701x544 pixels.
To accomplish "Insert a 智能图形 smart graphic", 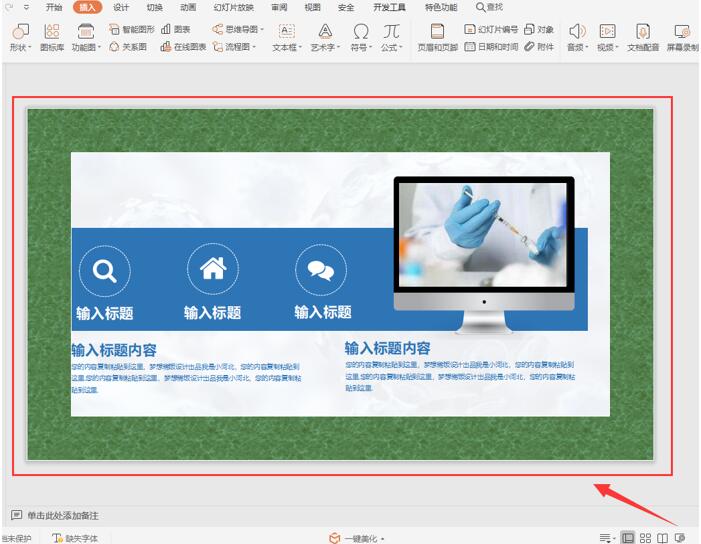I will click(x=131, y=30).
